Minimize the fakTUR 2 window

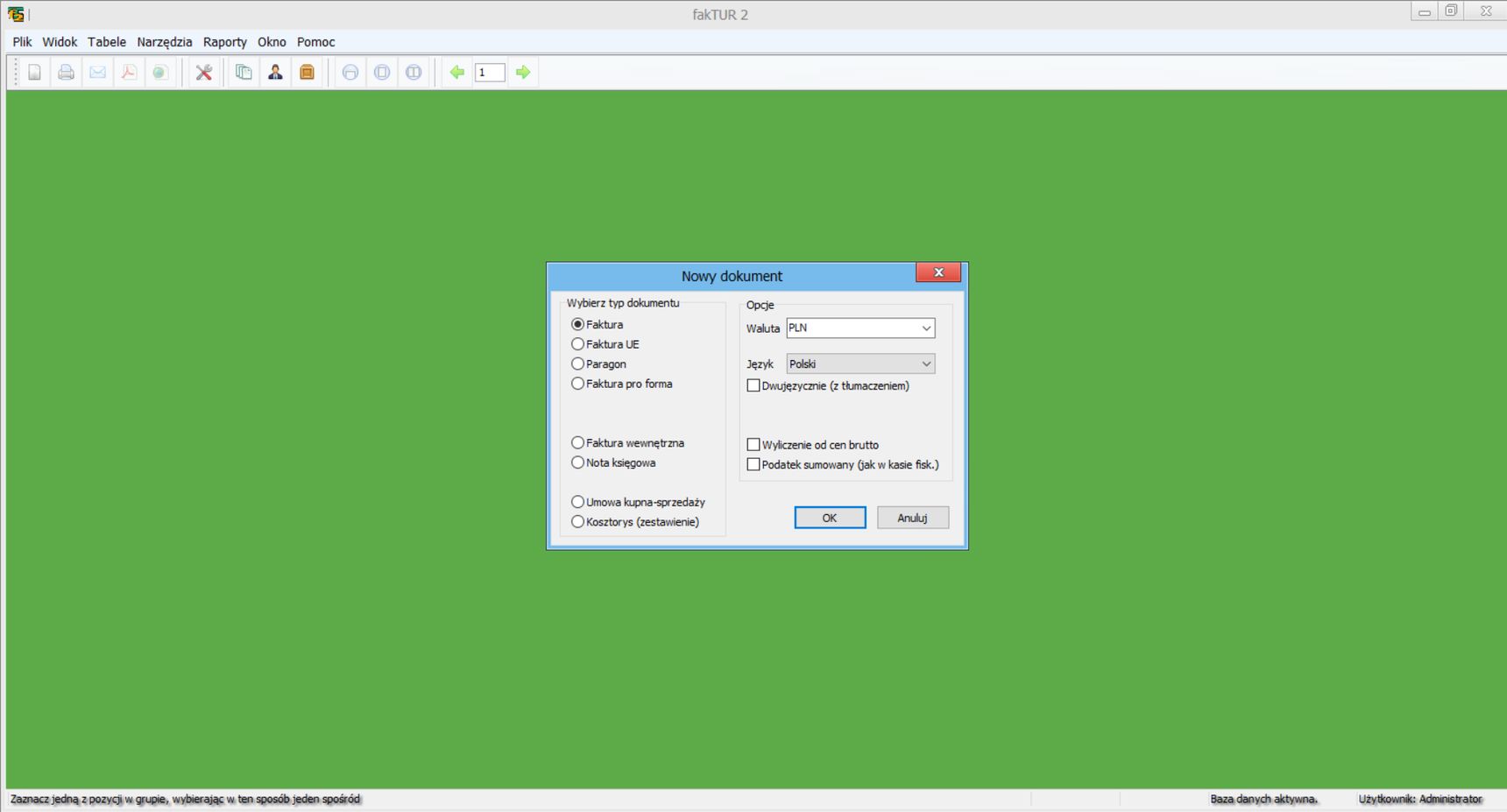pyautogui.click(x=1424, y=11)
